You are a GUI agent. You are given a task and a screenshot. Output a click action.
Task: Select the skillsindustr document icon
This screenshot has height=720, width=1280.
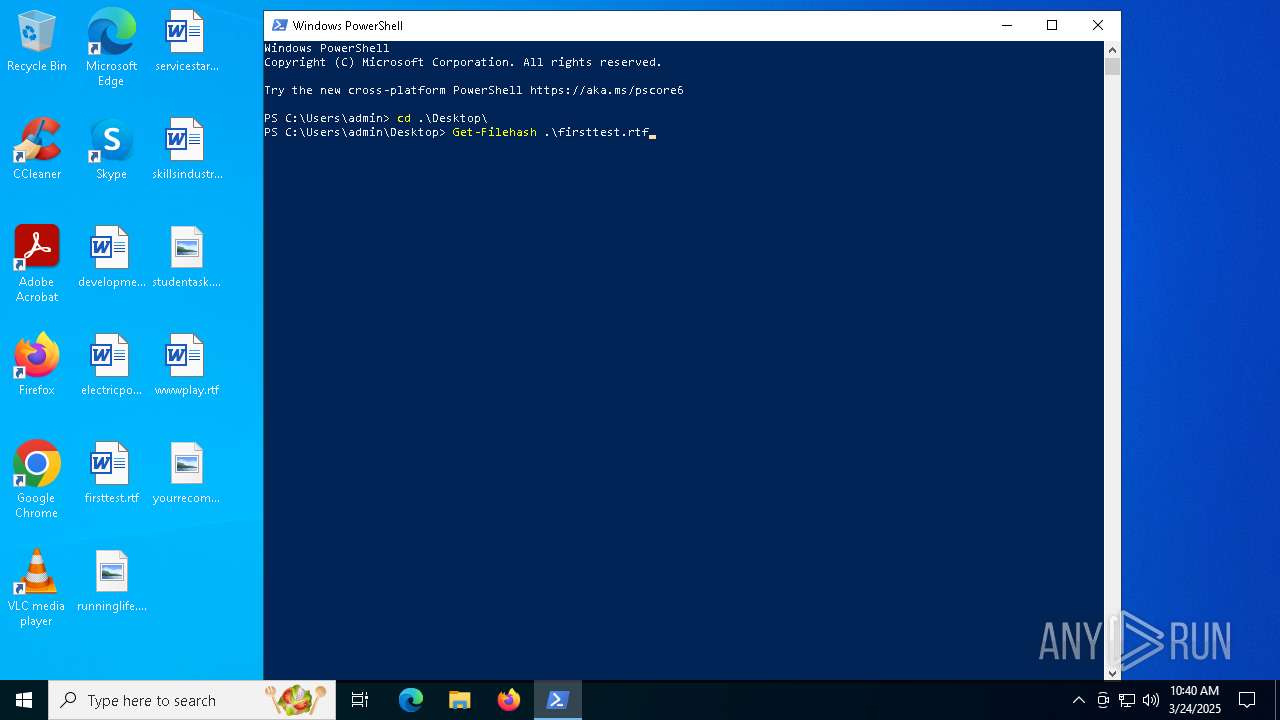(x=186, y=149)
